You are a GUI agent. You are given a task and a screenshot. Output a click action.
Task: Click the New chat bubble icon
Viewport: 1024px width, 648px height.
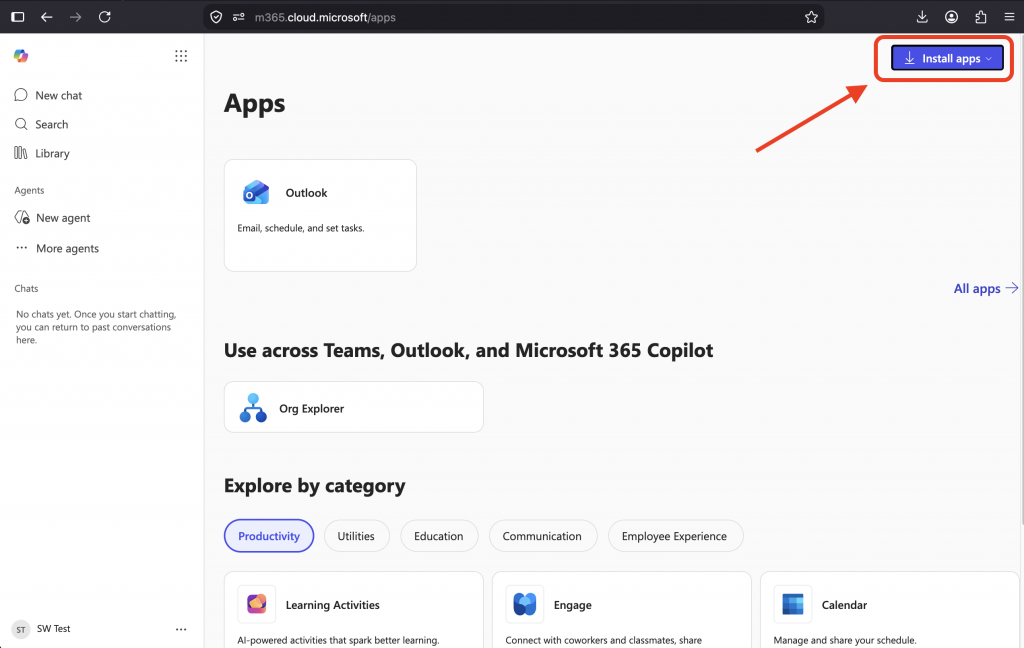pyautogui.click(x=21, y=95)
